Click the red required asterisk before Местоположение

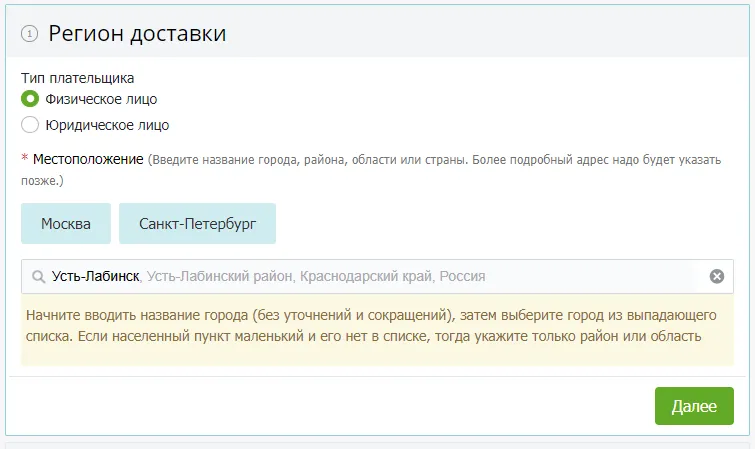click(24, 160)
